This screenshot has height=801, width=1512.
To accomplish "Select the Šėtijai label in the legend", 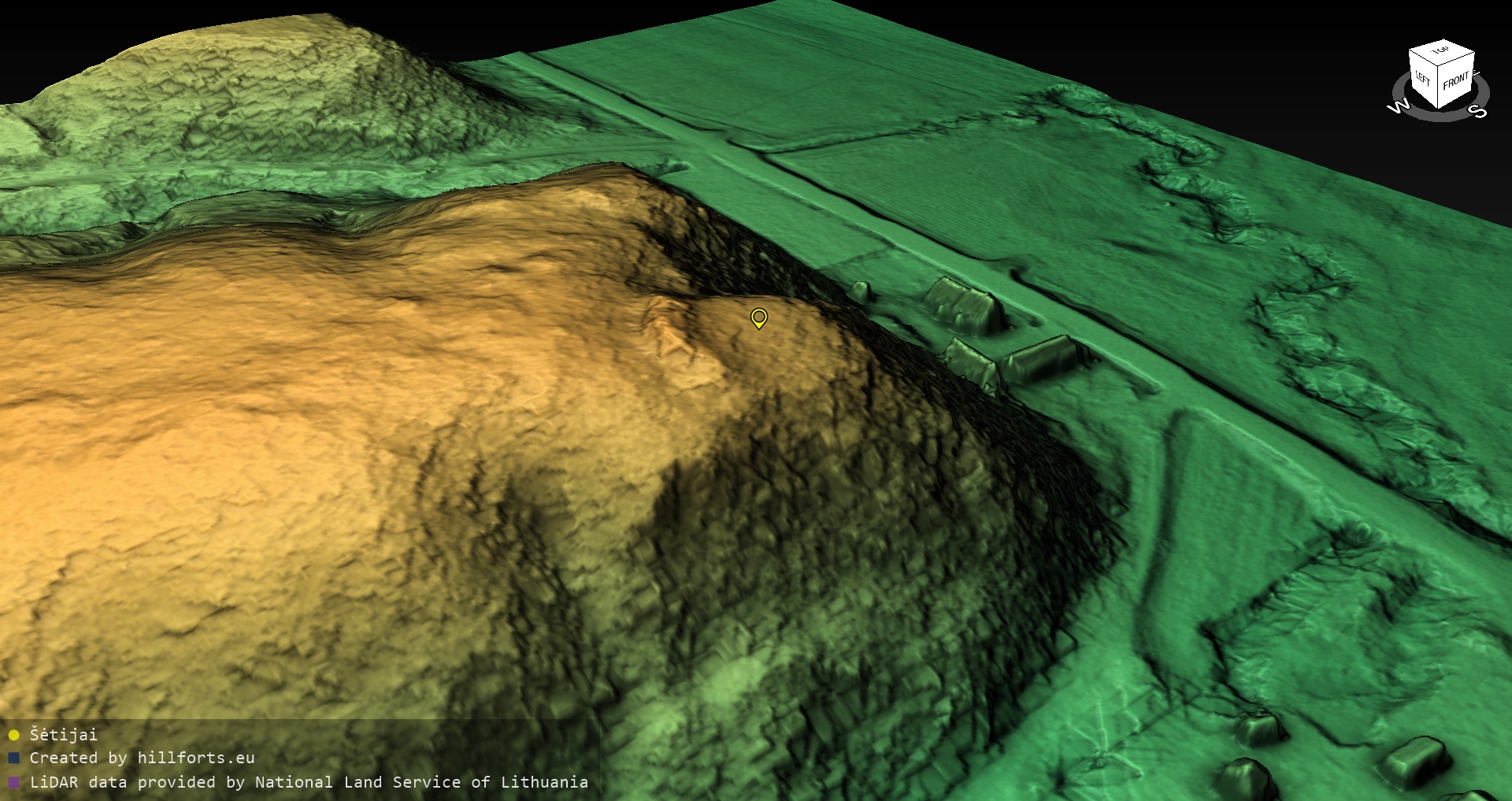I will (64, 735).
